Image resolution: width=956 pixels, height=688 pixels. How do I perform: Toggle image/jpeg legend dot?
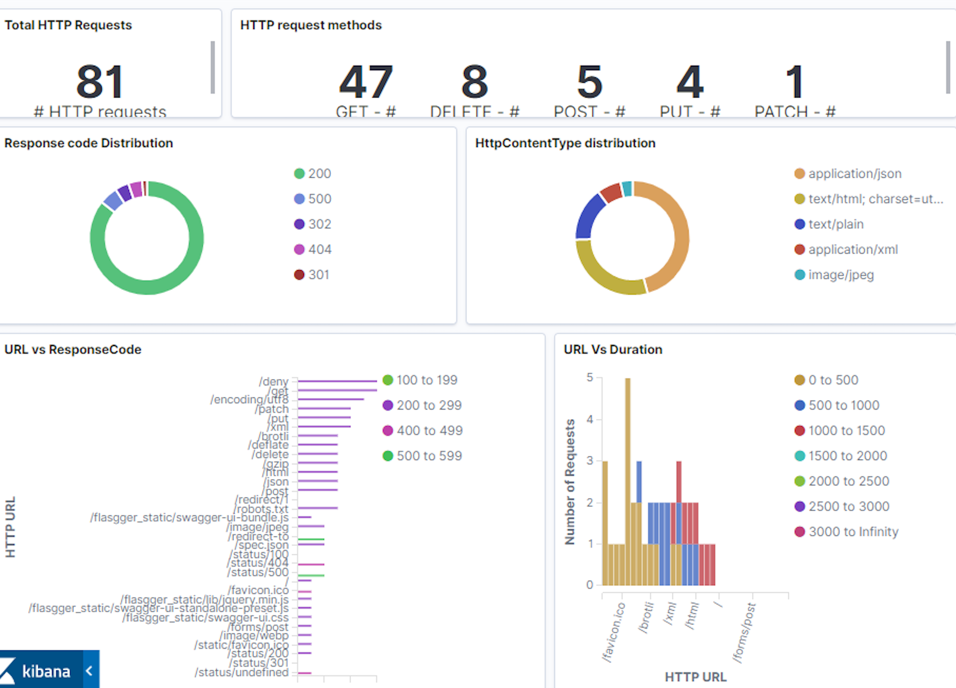800,275
